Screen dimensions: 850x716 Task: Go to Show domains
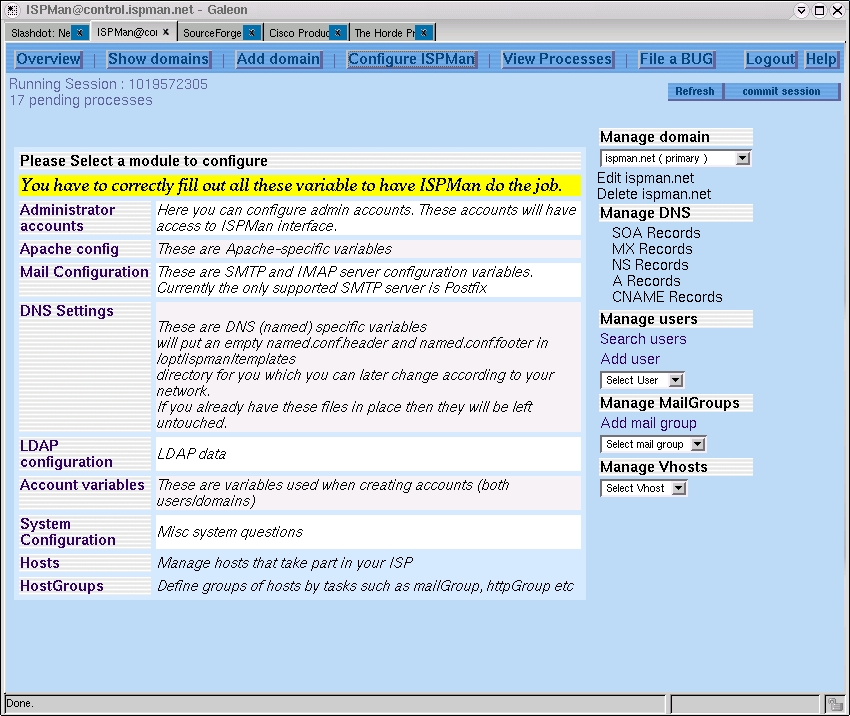pyautogui.click(x=158, y=59)
